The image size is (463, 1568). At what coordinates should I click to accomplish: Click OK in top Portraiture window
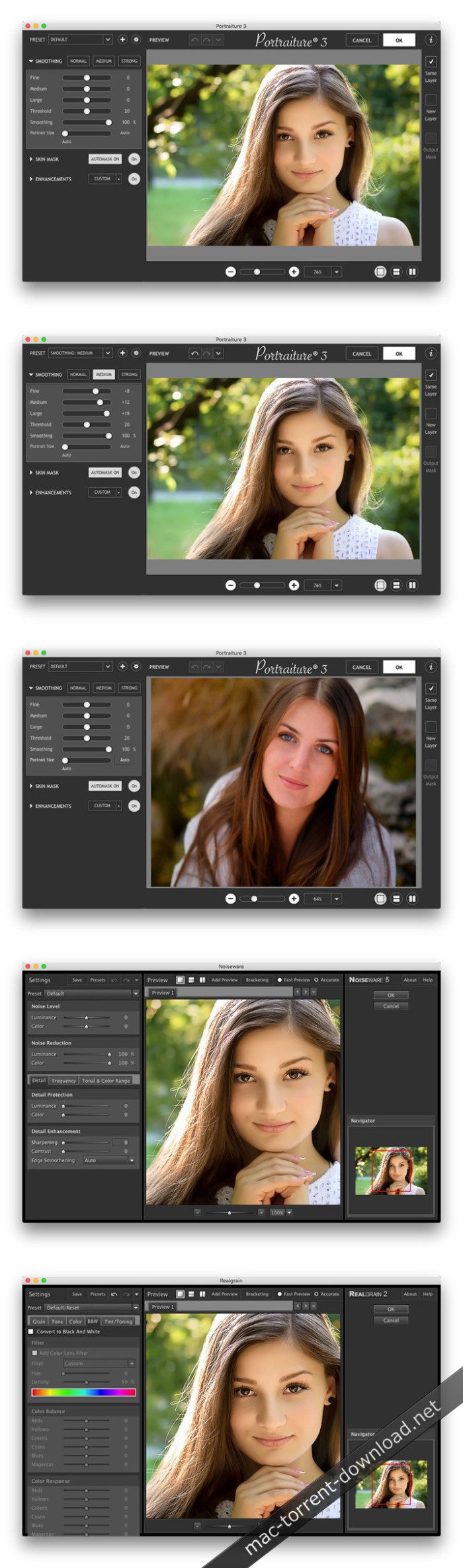click(x=399, y=40)
